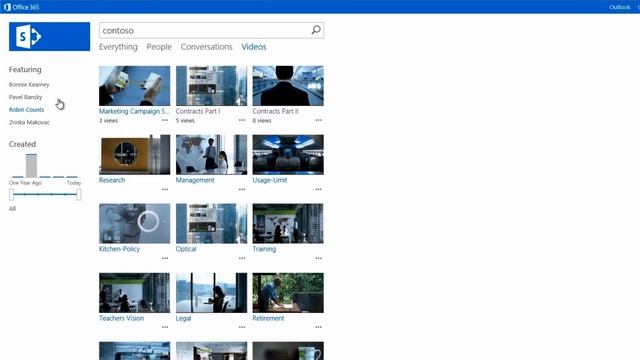The image size is (640, 360).
Task: Open ellipsis menu for Kitchen-Policy
Action: click(165, 258)
